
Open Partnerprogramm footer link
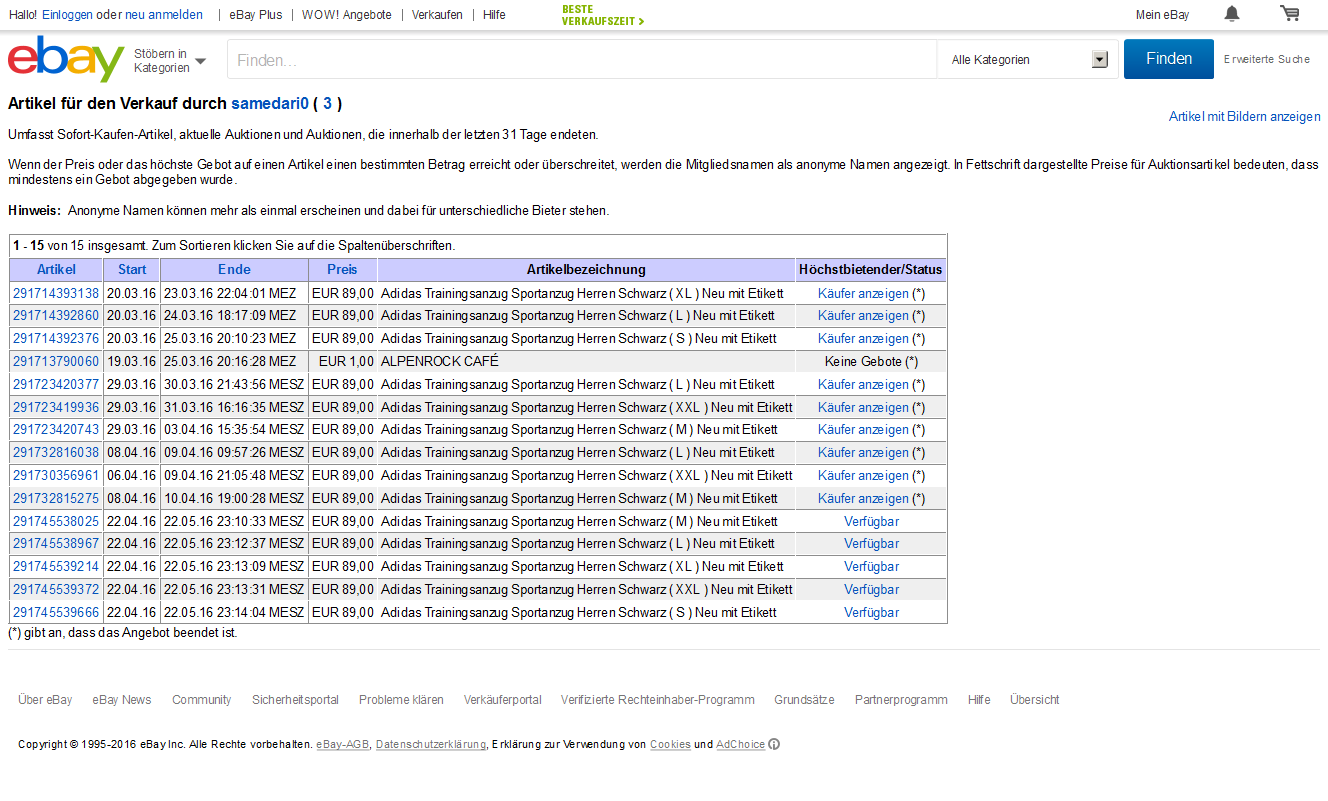coord(901,700)
